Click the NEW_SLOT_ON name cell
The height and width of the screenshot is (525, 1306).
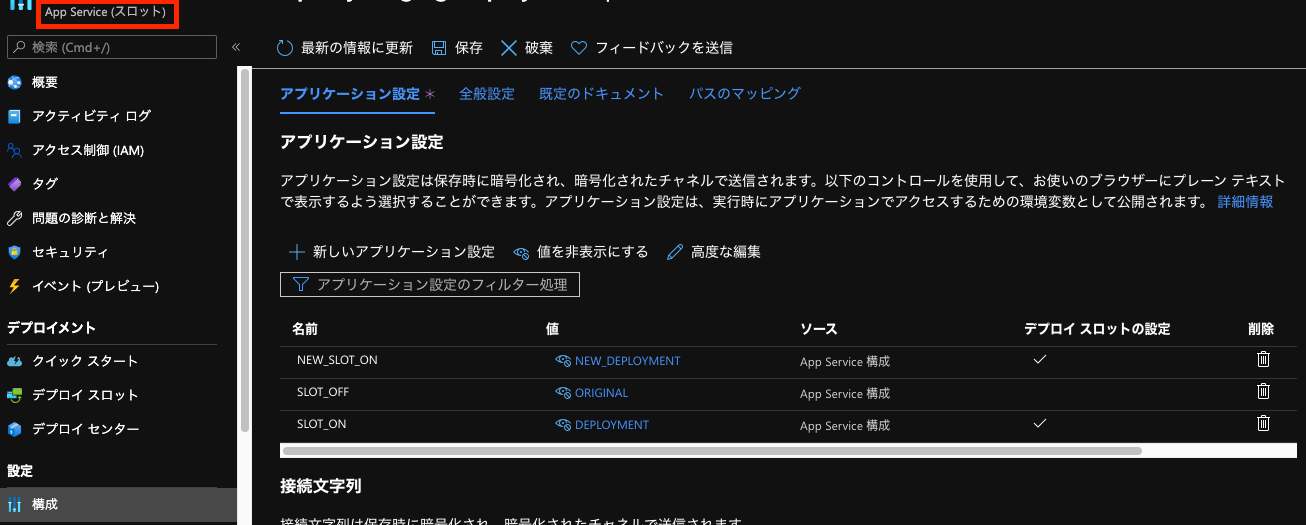(337, 360)
